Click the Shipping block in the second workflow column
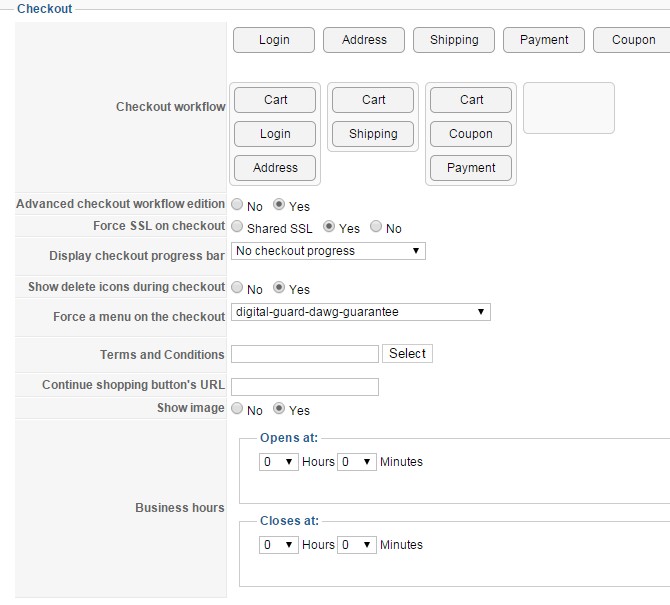 pyautogui.click(x=373, y=134)
